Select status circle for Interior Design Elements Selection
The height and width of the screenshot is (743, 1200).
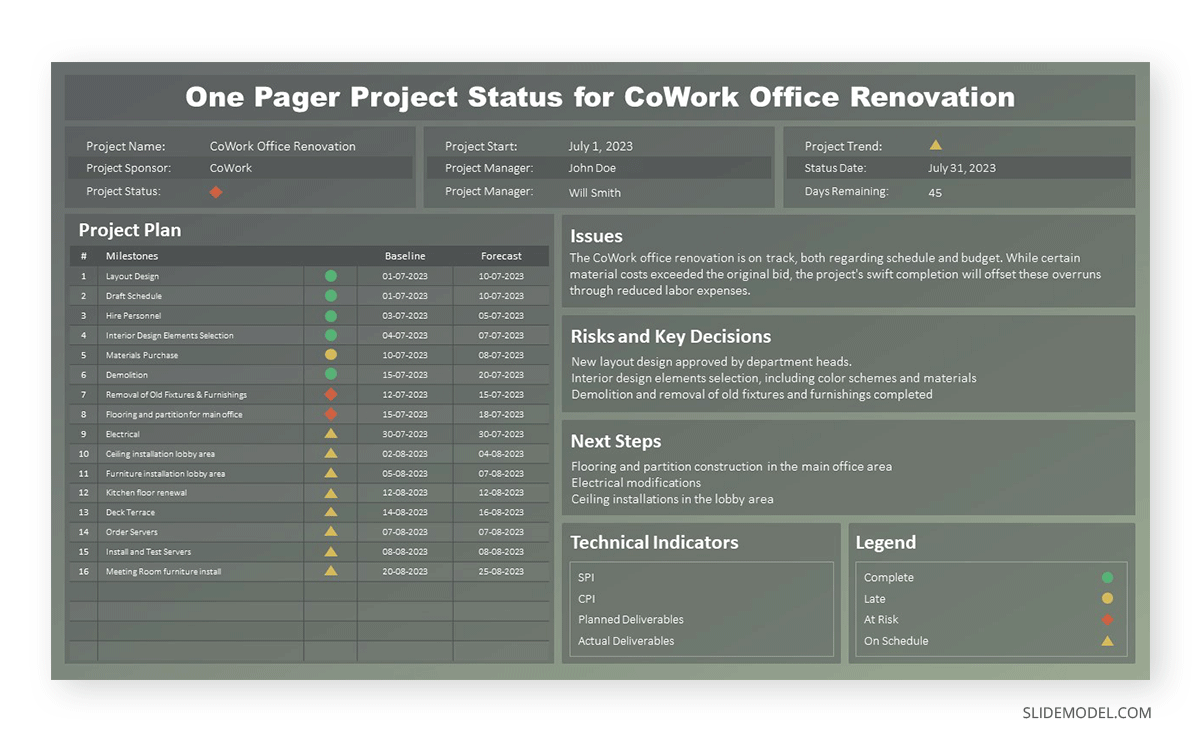(331, 335)
